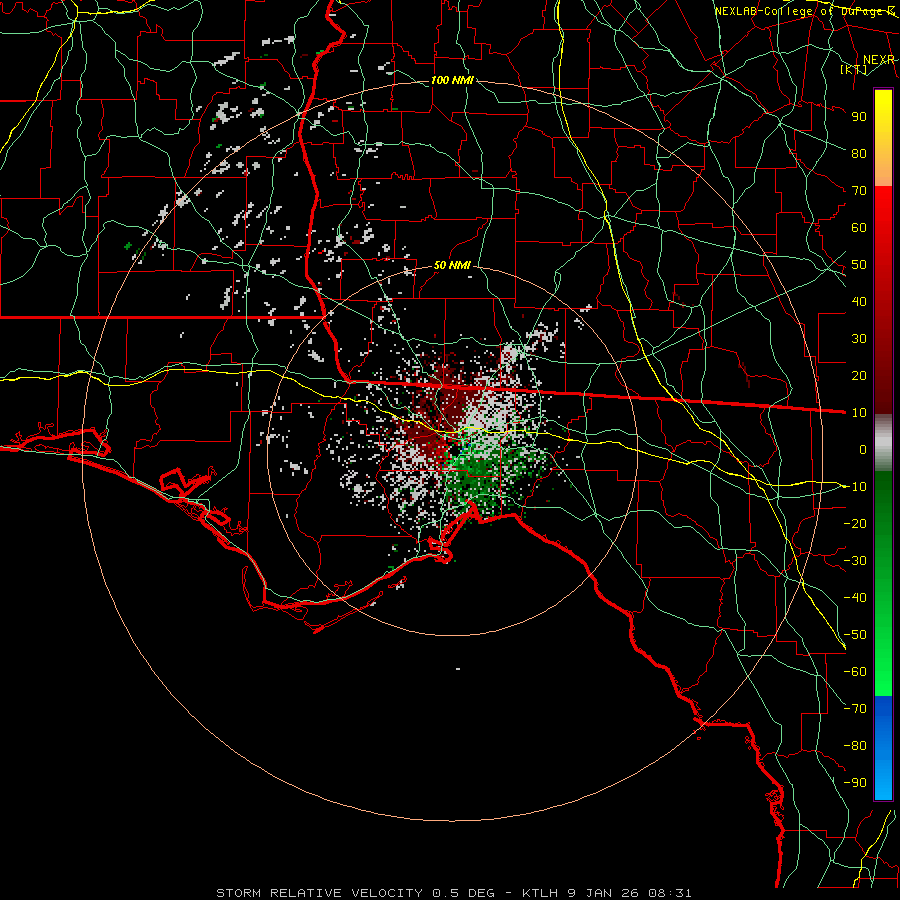
Task: Click the 50 value on the velocity scale
Action: click(x=859, y=265)
